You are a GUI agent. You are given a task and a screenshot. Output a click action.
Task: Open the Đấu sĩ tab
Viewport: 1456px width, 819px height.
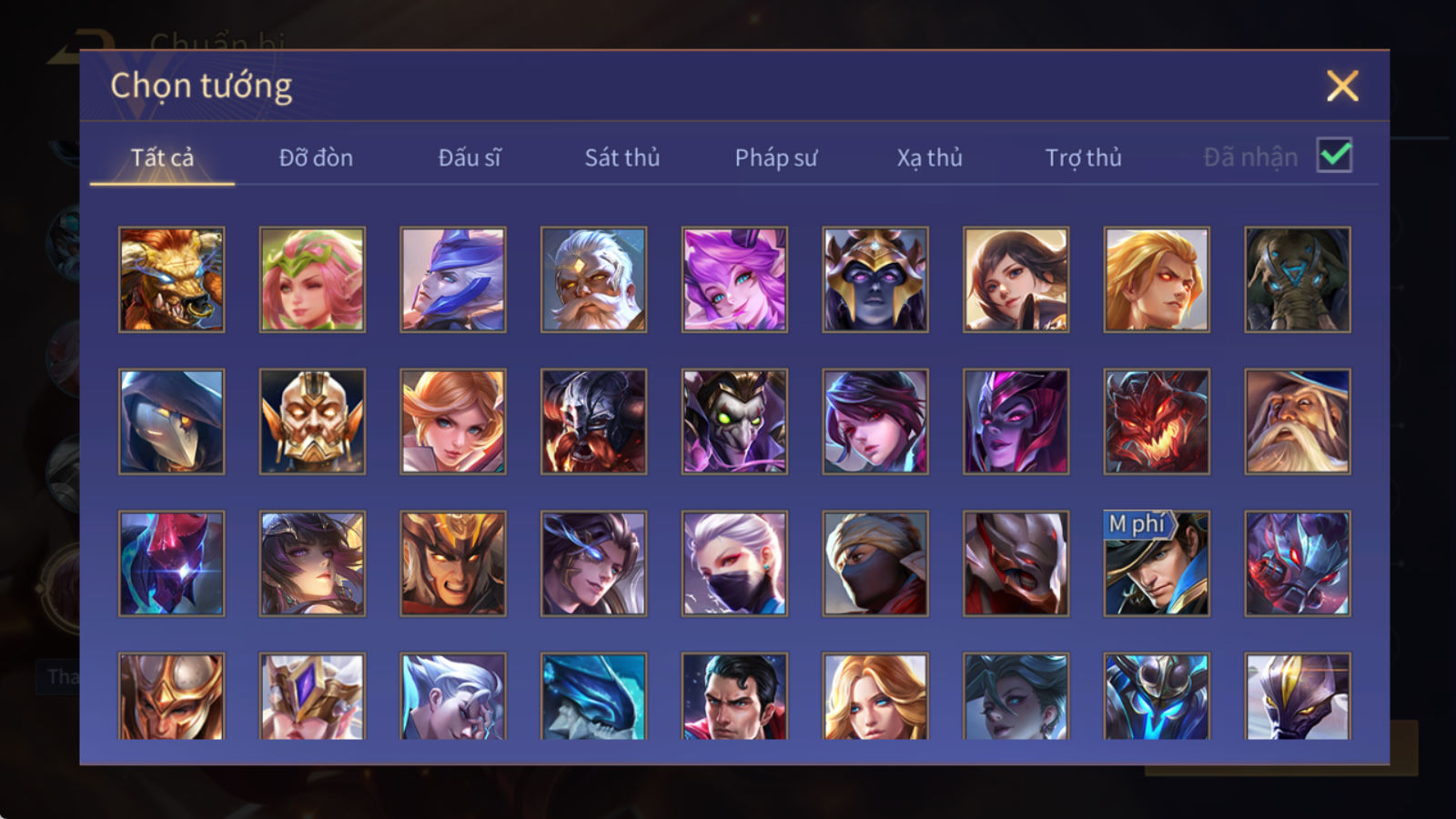(x=470, y=158)
